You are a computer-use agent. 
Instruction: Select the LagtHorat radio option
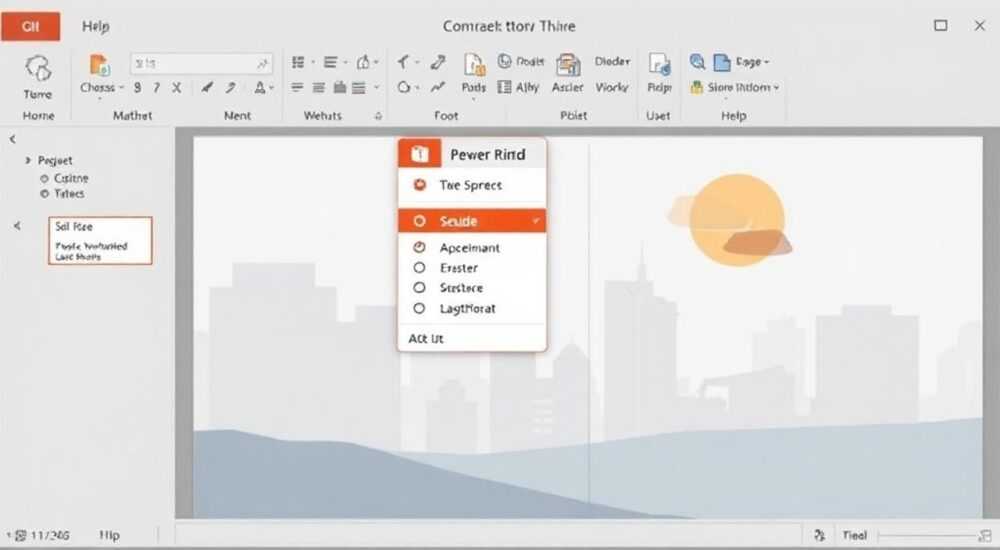tap(419, 308)
